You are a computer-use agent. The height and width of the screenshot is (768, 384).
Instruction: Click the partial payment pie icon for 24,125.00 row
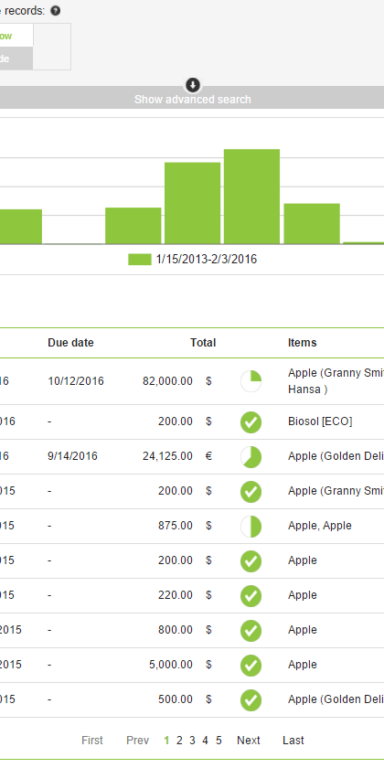[251, 457]
